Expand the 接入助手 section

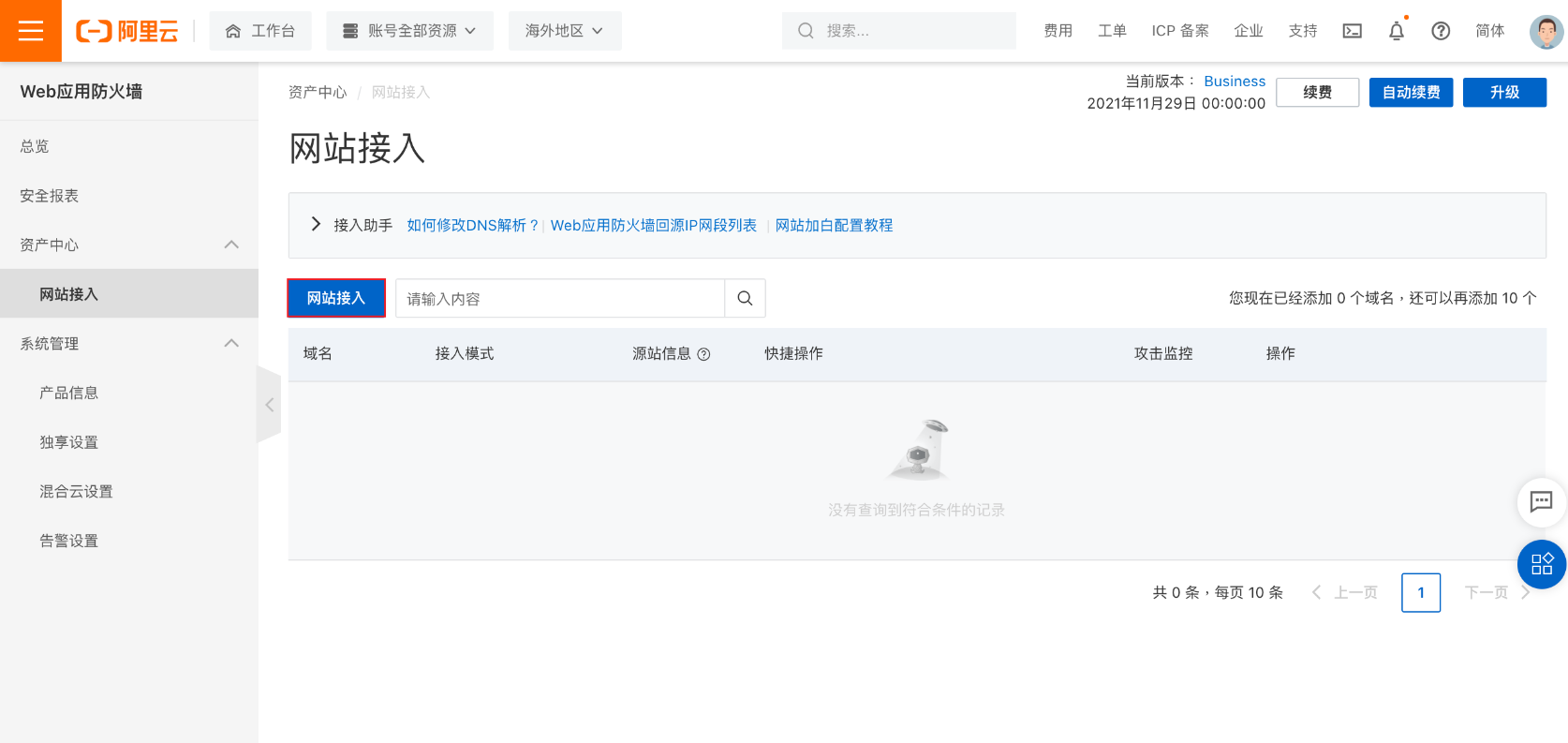point(316,225)
